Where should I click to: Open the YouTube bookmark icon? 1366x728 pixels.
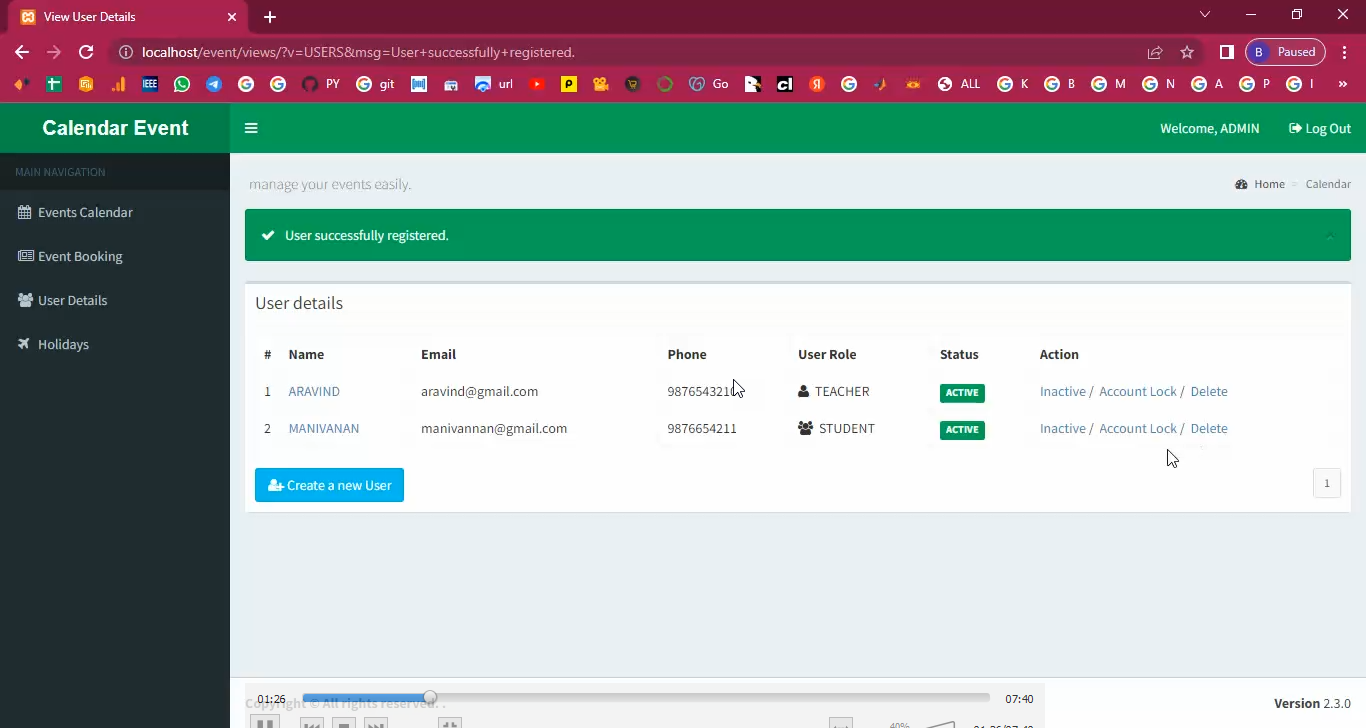[x=537, y=85]
